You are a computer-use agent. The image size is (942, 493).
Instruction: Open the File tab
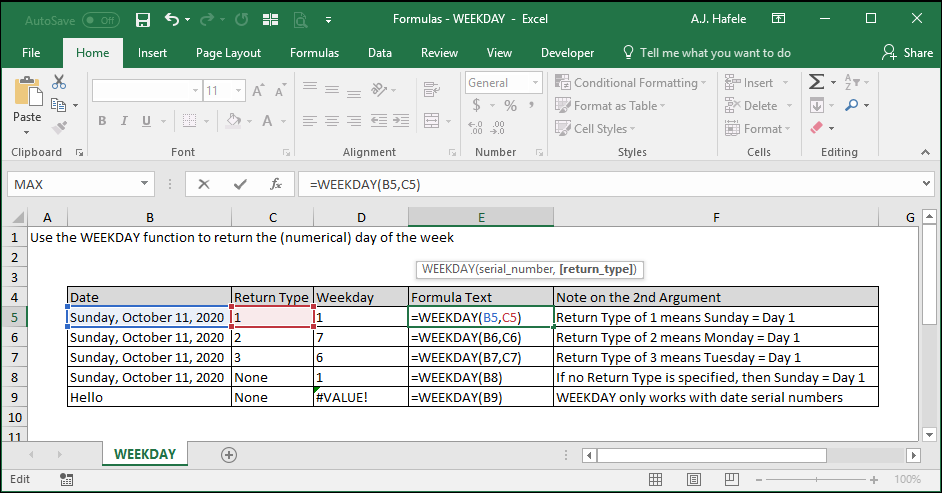click(31, 53)
